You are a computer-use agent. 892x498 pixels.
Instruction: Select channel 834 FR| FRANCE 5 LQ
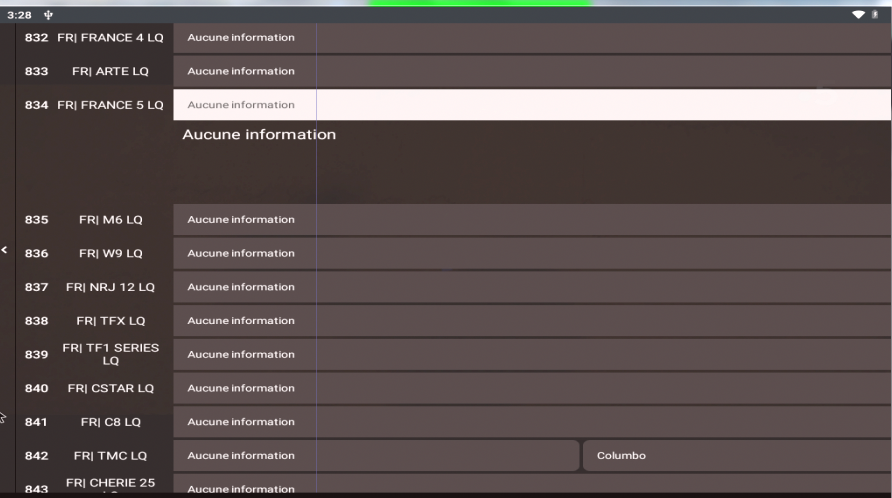95,105
